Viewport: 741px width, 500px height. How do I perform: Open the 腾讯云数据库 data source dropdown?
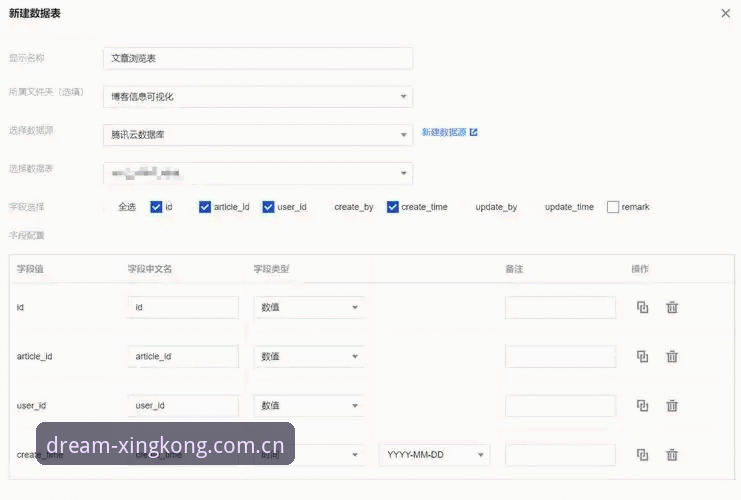[258, 135]
